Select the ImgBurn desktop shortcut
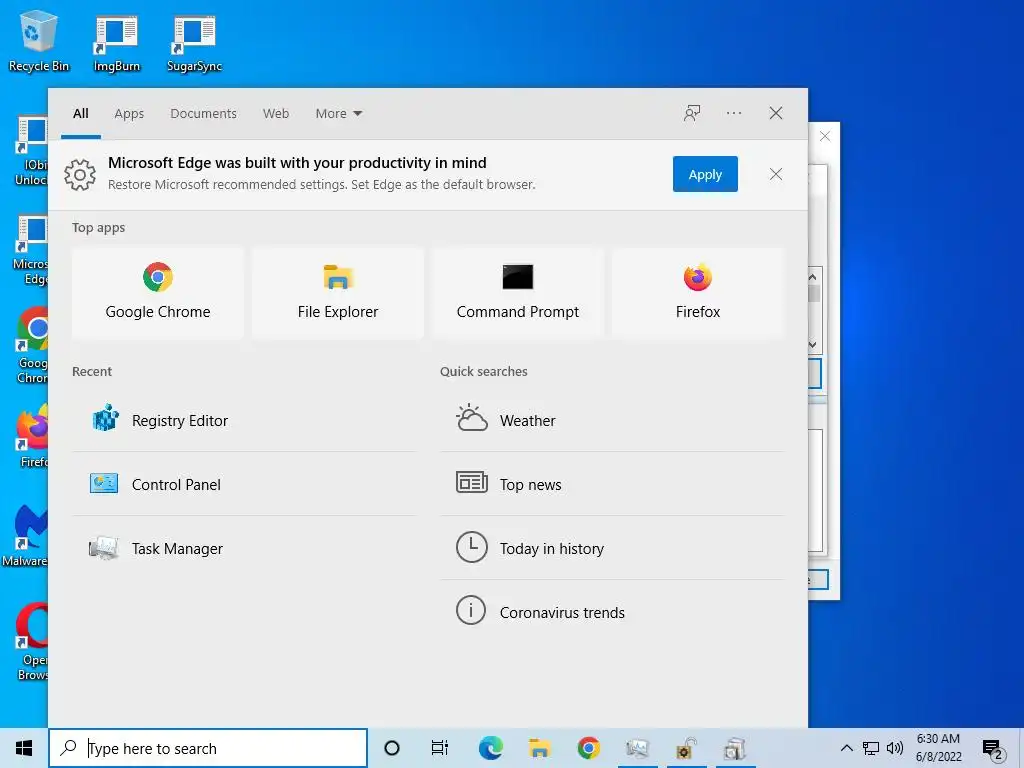Screen dimensions: 1024x768 116,44
